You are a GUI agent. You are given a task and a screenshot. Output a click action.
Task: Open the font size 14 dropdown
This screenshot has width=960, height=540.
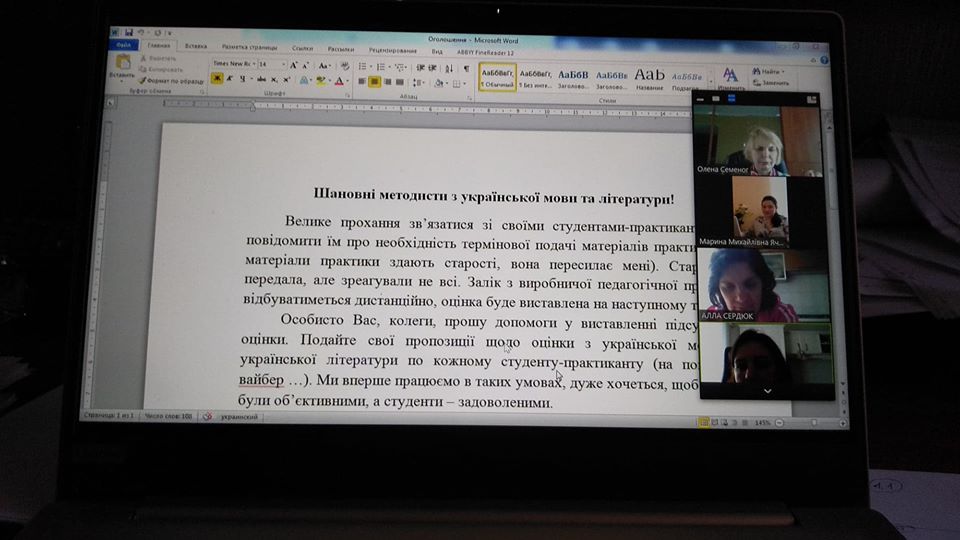point(283,65)
